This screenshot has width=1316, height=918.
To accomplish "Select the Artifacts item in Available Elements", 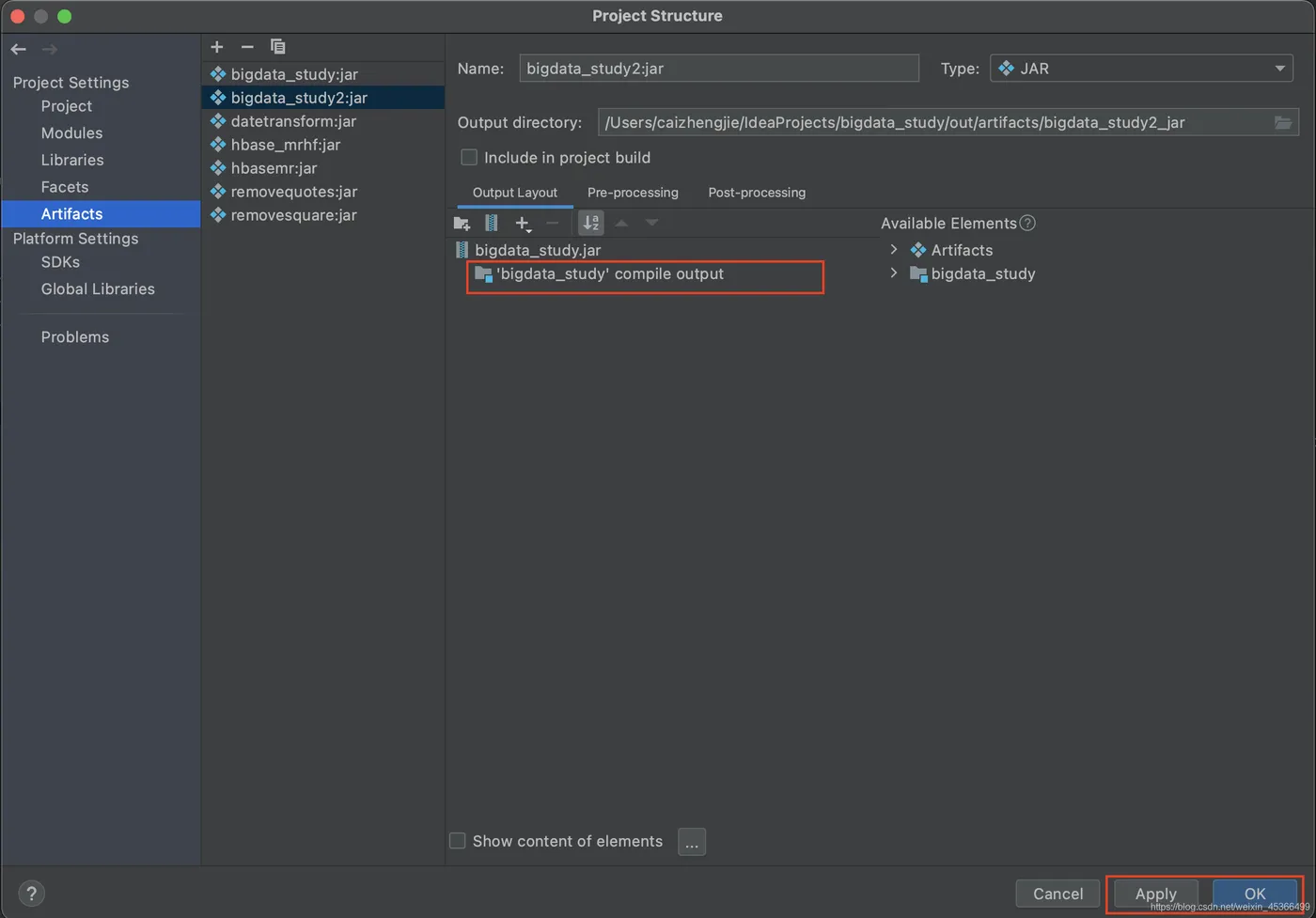I will click(x=962, y=250).
